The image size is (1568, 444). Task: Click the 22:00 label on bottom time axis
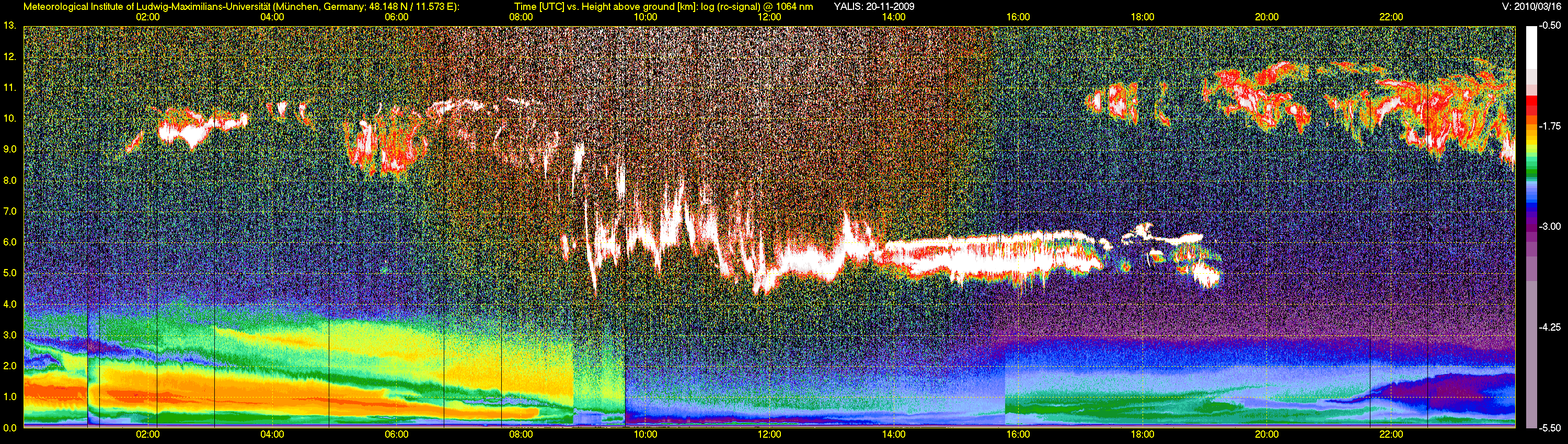[x=1391, y=435]
